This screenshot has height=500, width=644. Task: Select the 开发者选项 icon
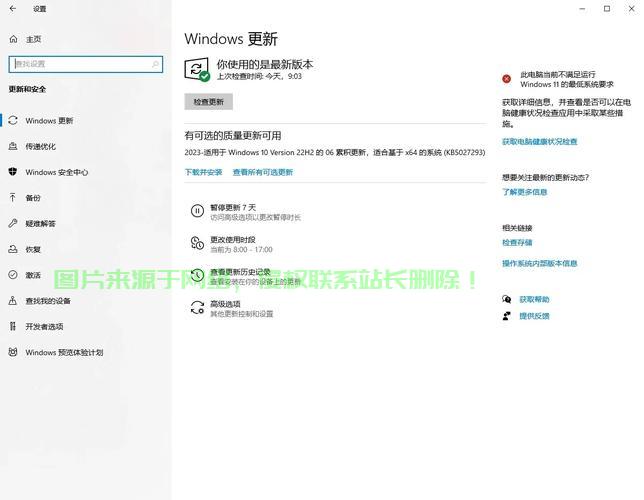[x=13, y=327]
